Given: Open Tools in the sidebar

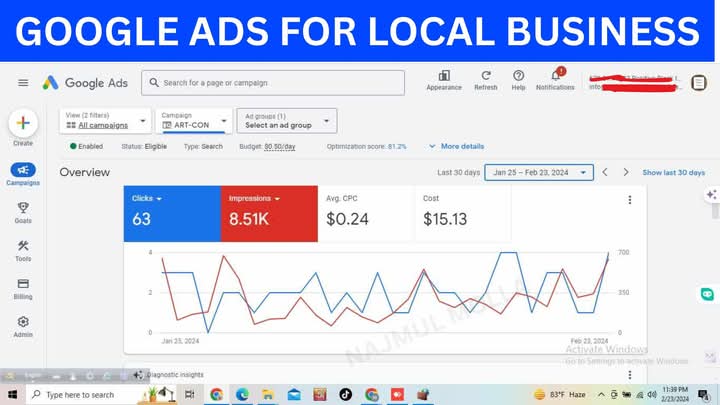Looking at the screenshot, I should point(22,250).
